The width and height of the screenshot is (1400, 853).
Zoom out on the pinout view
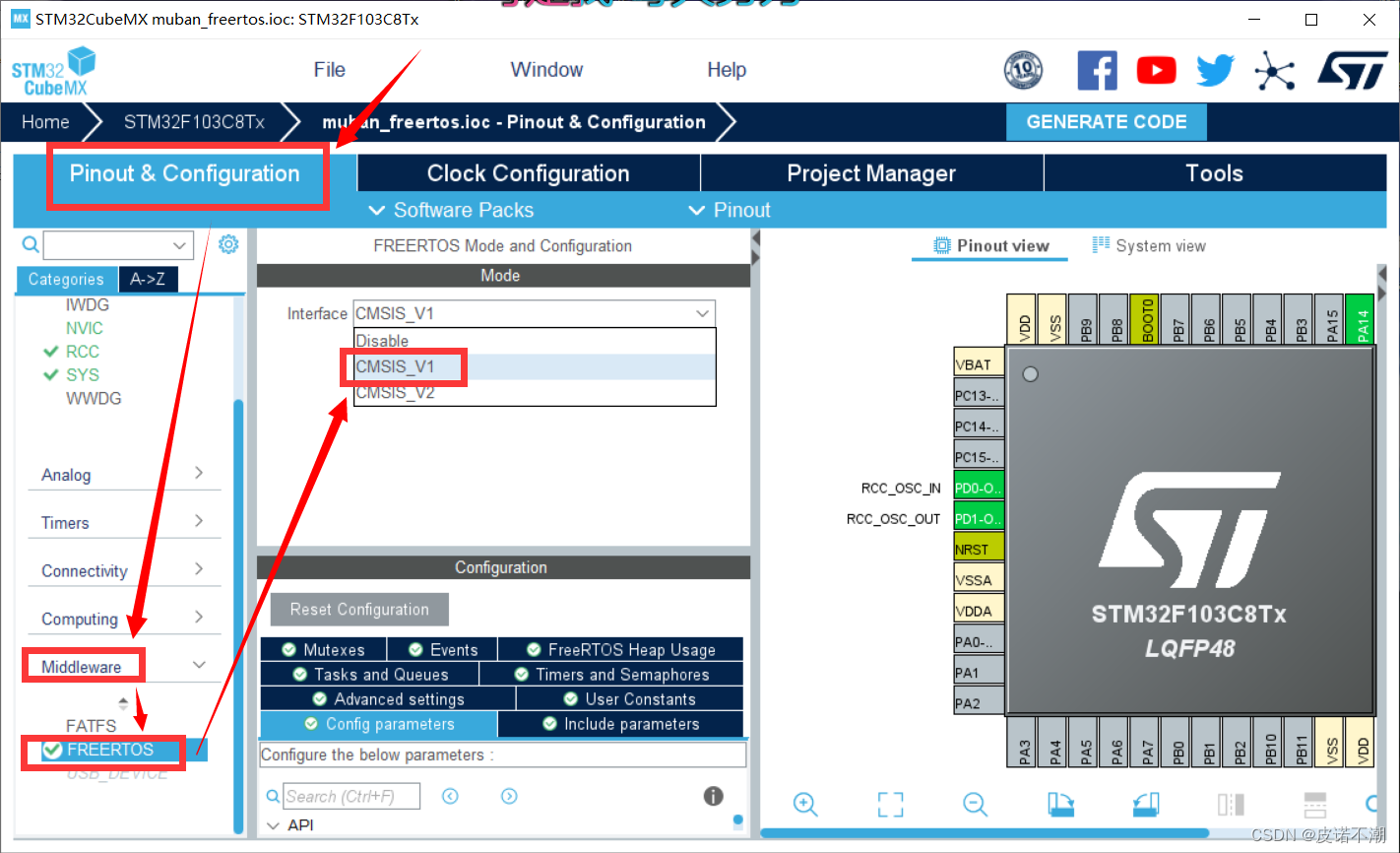[975, 805]
